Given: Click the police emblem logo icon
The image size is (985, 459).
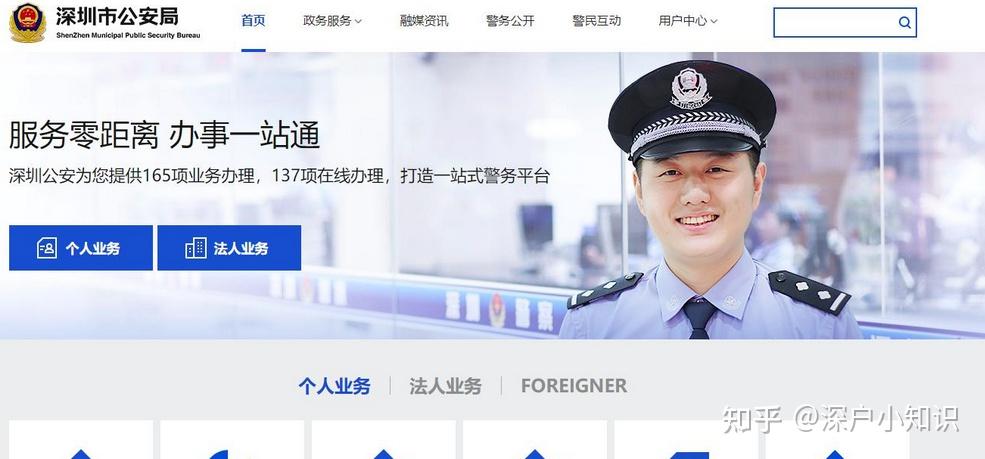Looking at the screenshot, I should pyautogui.click(x=28, y=23).
